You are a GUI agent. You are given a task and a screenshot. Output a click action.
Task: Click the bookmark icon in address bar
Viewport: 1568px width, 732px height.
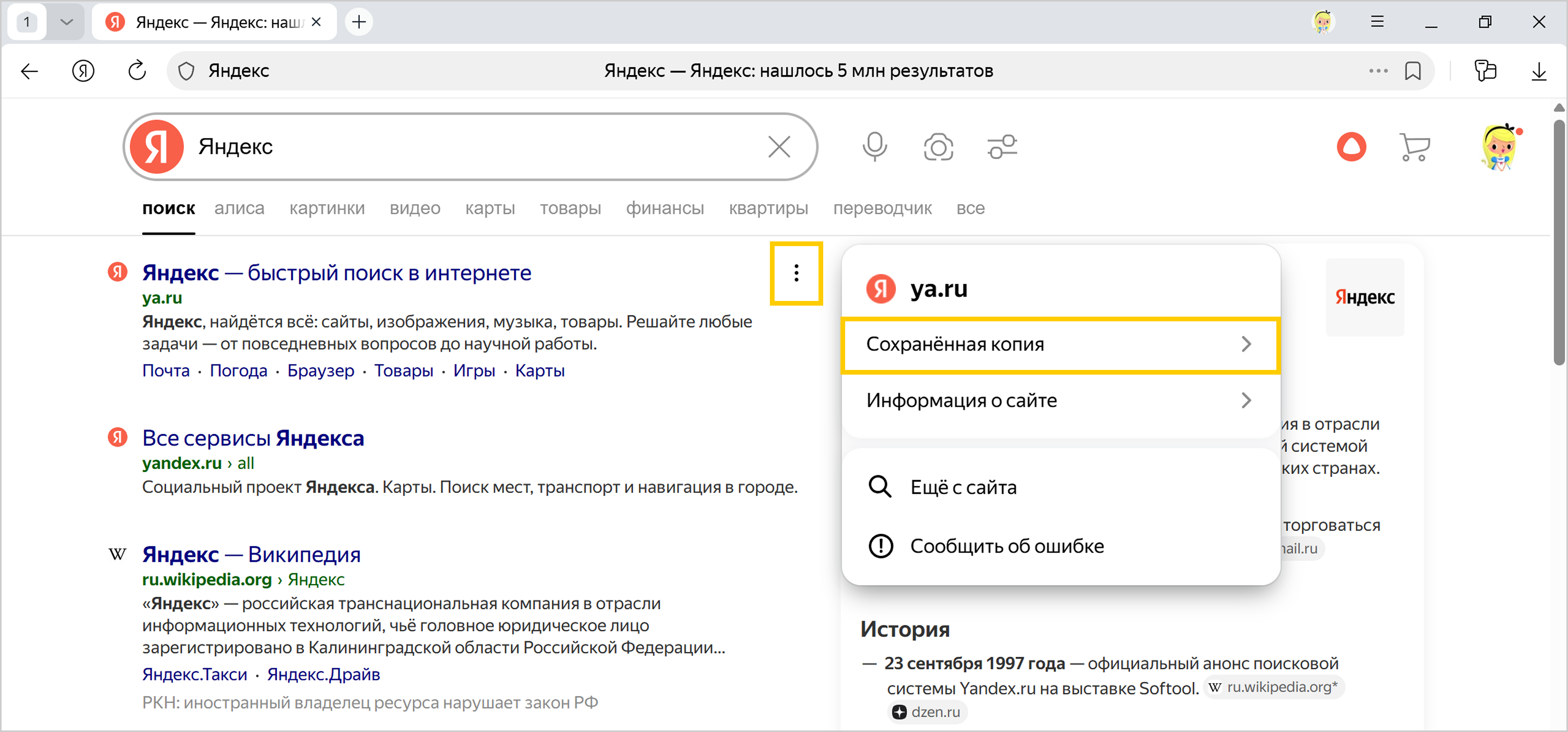tap(1413, 71)
